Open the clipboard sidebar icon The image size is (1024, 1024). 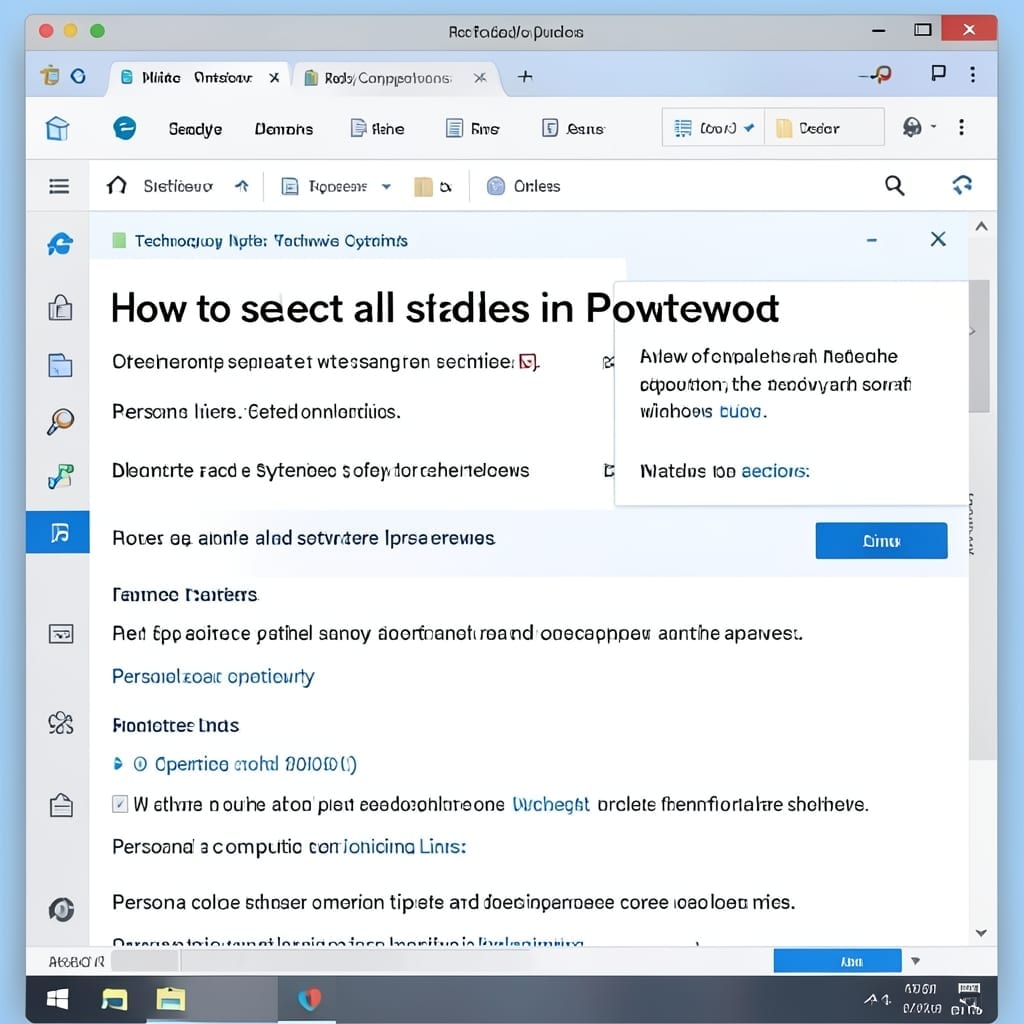point(61,805)
